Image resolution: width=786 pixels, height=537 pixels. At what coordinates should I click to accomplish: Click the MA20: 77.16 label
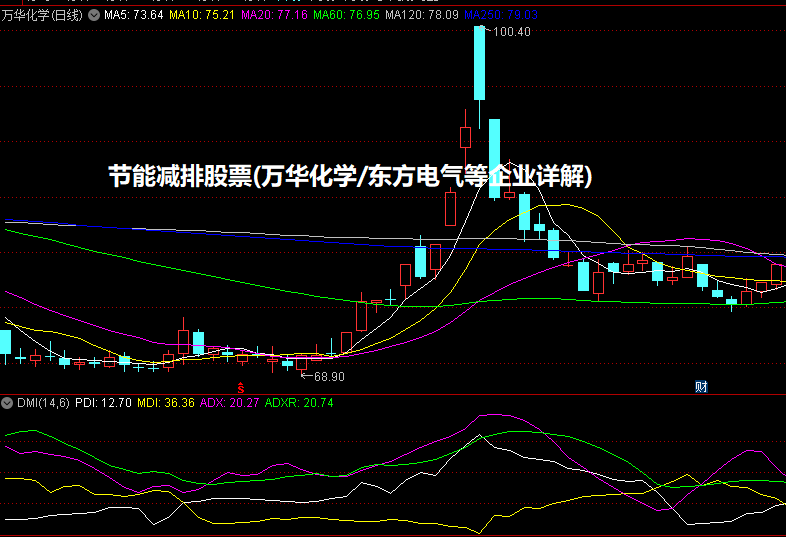(274, 15)
